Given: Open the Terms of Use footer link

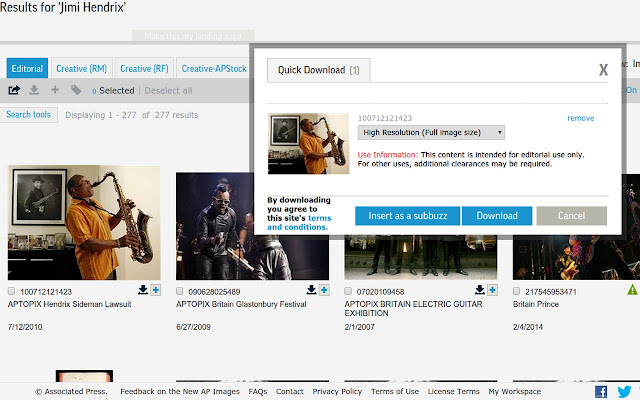Looking at the screenshot, I should (395, 391).
